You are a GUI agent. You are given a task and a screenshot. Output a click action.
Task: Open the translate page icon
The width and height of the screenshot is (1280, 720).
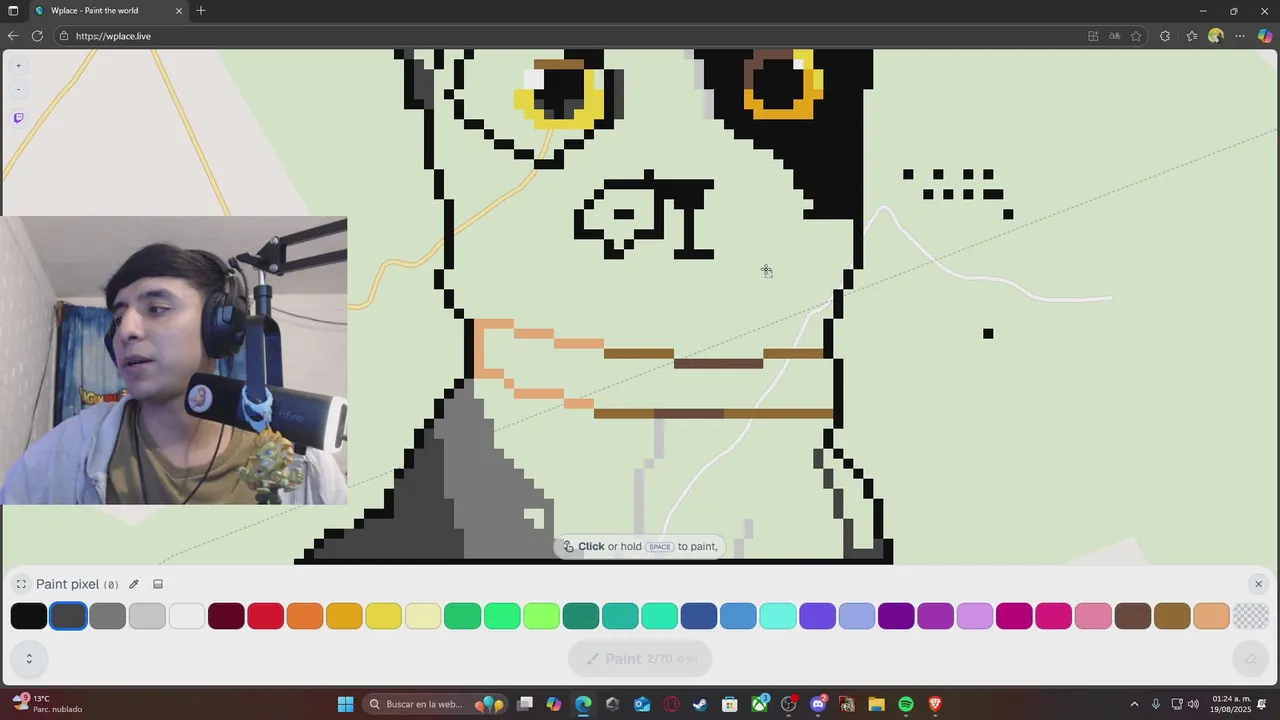[1114, 36]
